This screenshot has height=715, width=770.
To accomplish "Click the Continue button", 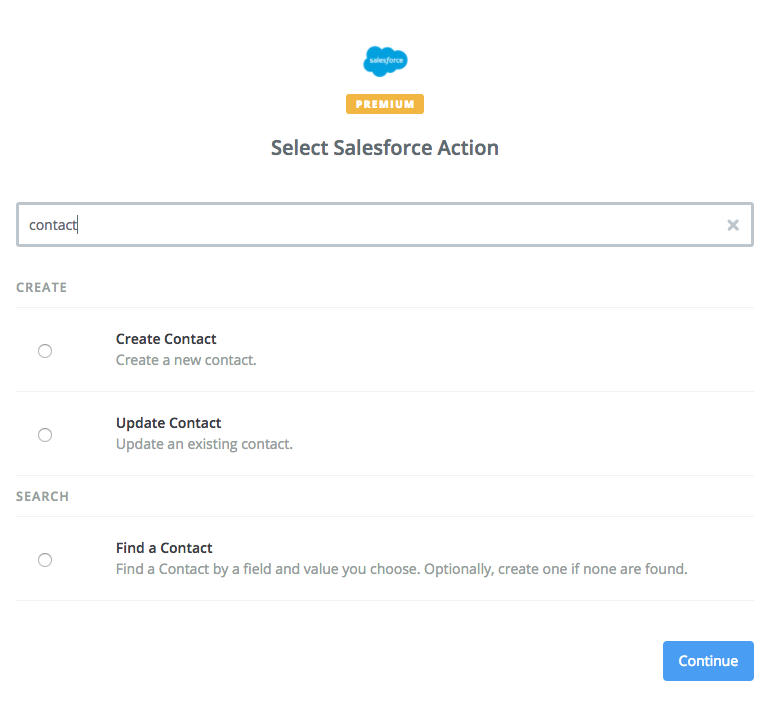I will coord(708,660).
